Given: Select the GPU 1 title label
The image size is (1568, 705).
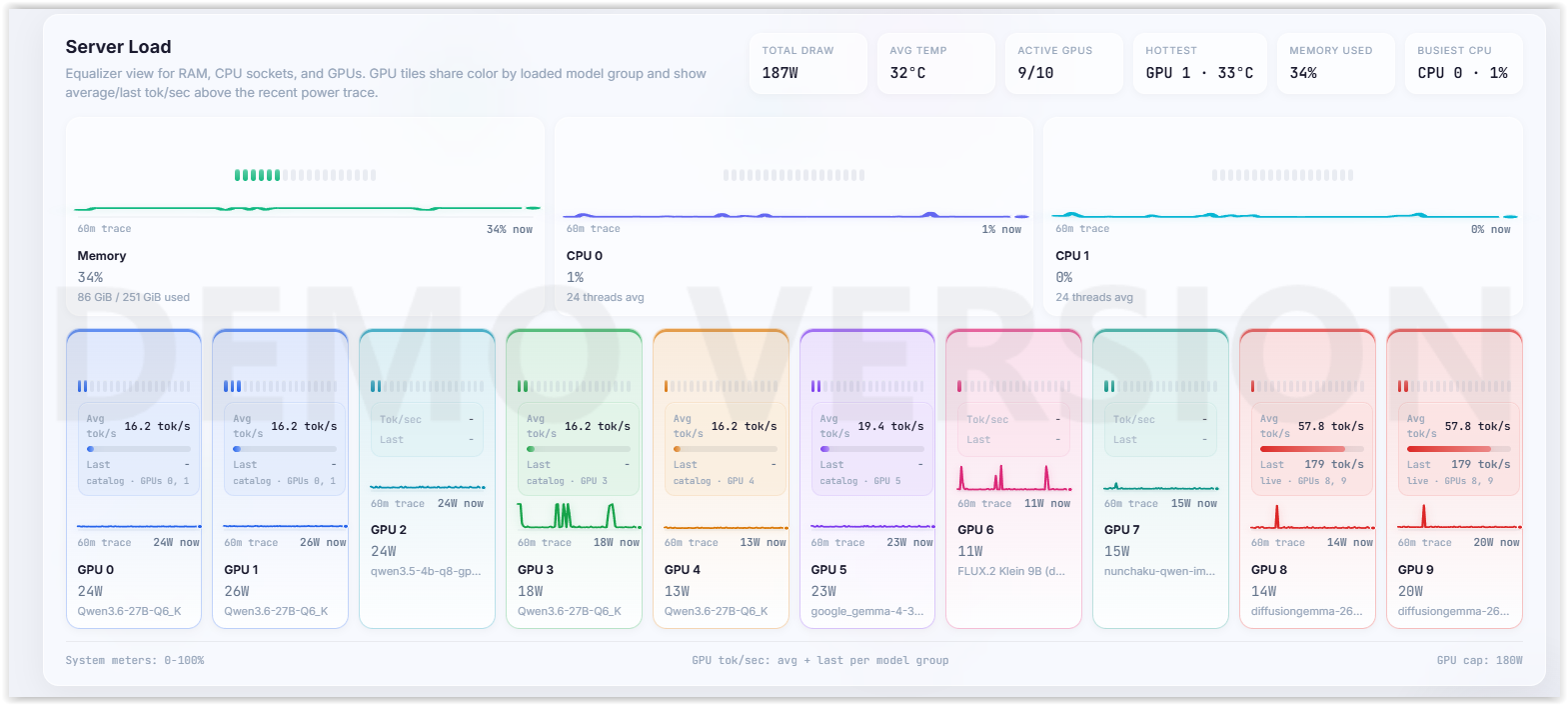Looking at the screenshot, I should (x=241, y=570).
